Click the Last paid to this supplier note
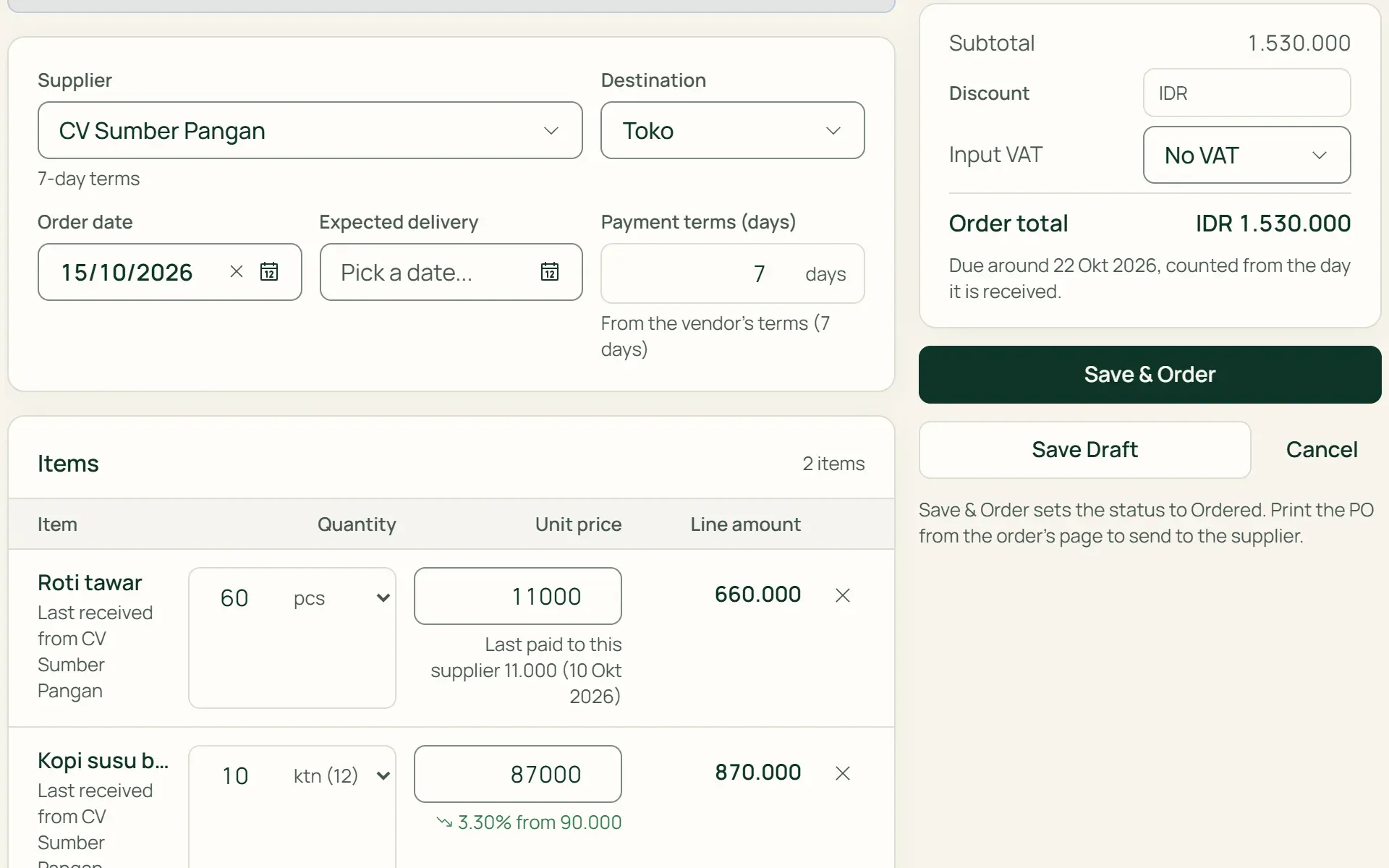The width and height of the screenshot is (1389, 868). [x=526, y=671]
